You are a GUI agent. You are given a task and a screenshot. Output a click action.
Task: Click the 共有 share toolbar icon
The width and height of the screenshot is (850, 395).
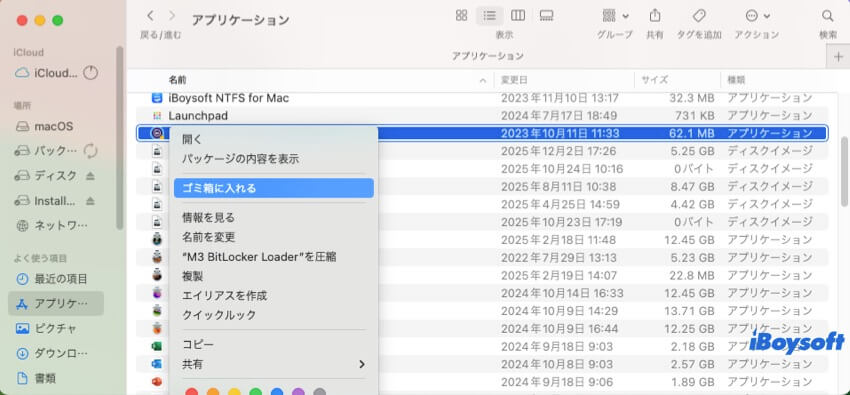655,16
